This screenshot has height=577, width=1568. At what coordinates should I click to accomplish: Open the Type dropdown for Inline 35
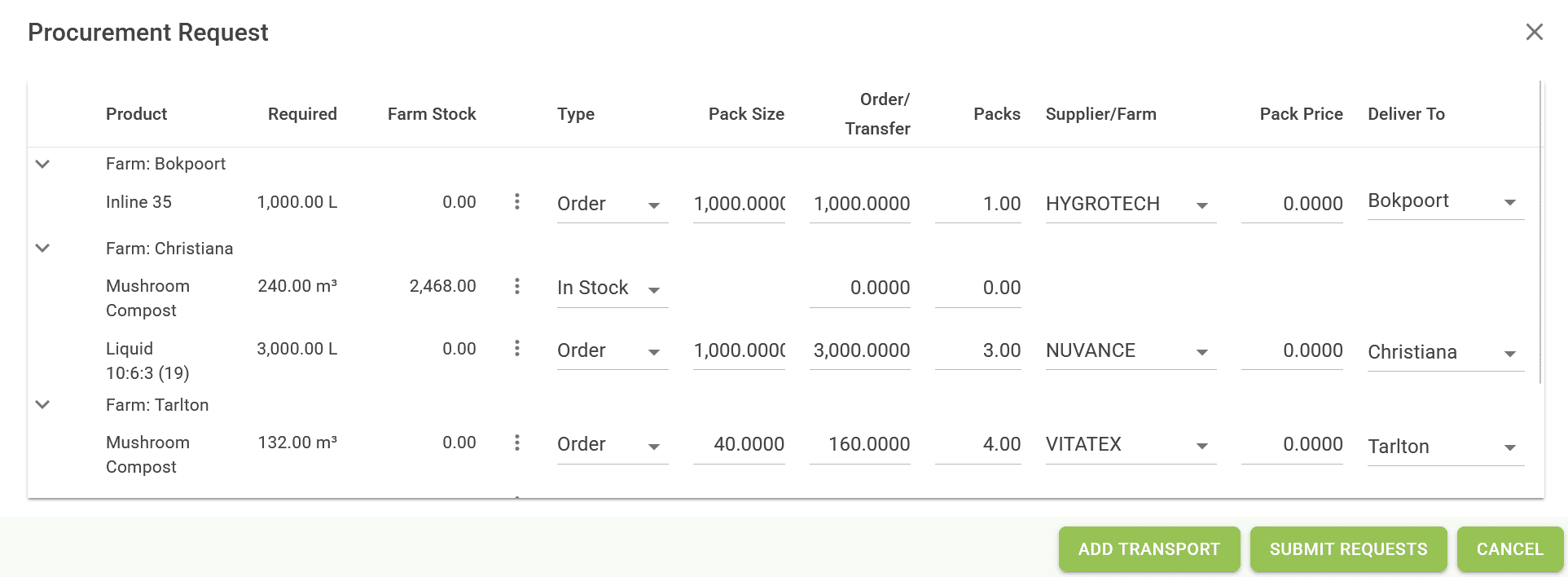612,204
